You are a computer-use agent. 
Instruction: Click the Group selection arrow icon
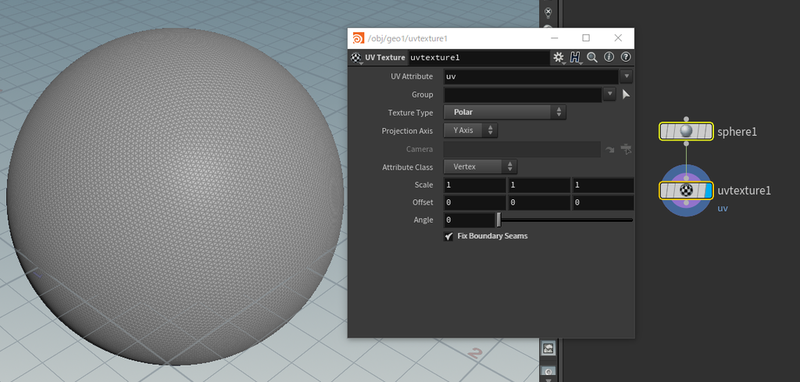(x=626, y=94)
